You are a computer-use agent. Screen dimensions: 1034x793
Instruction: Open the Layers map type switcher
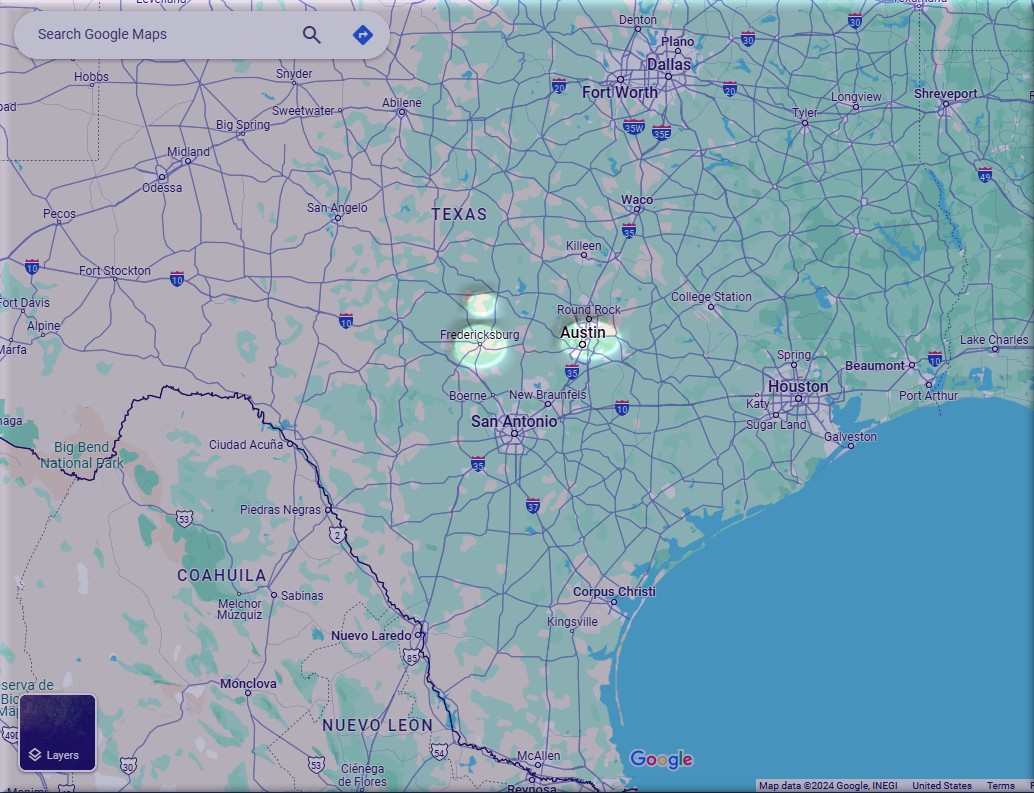click(58, 733)
